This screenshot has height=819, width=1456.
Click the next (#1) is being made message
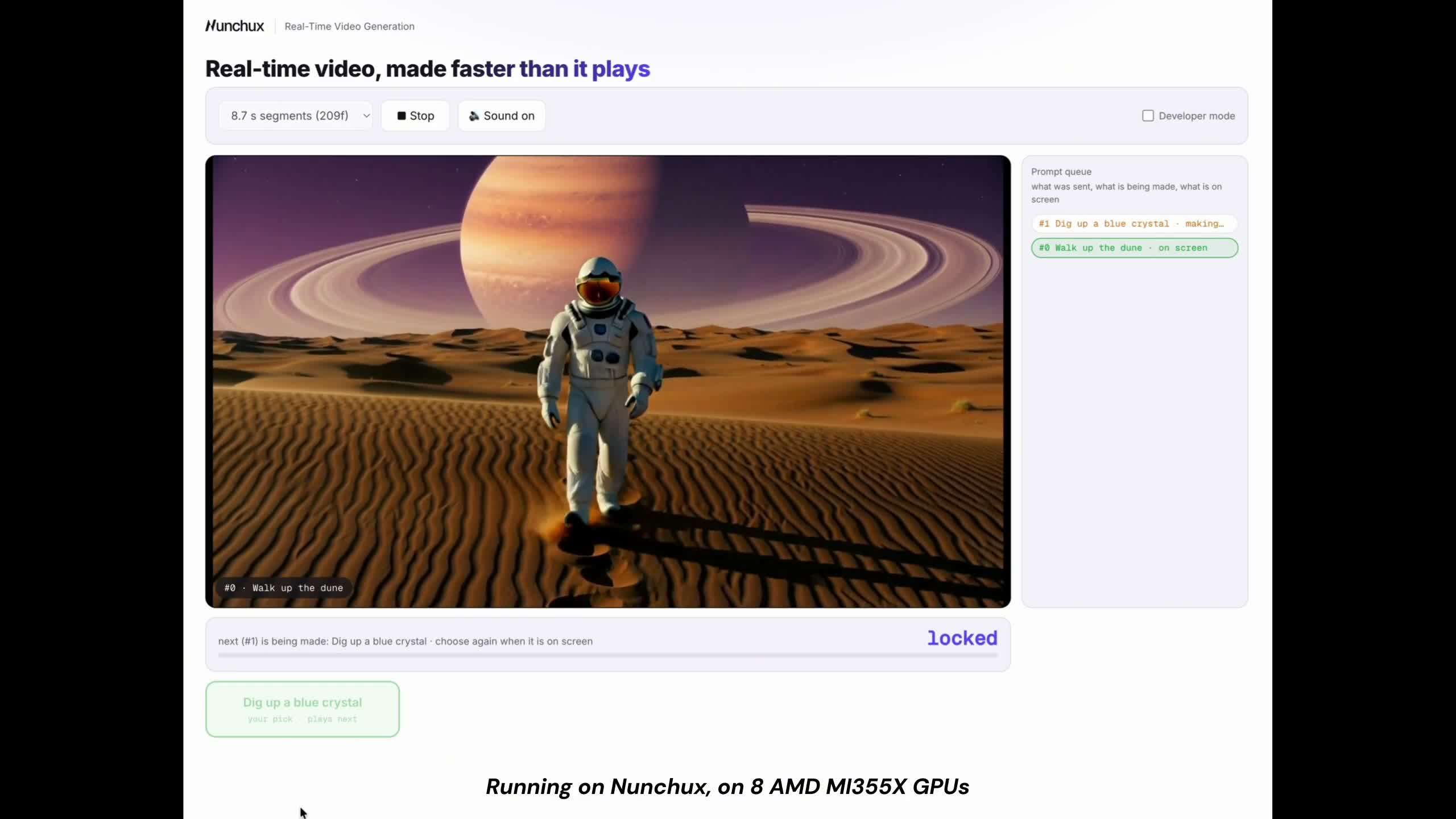tap(406, 641)
